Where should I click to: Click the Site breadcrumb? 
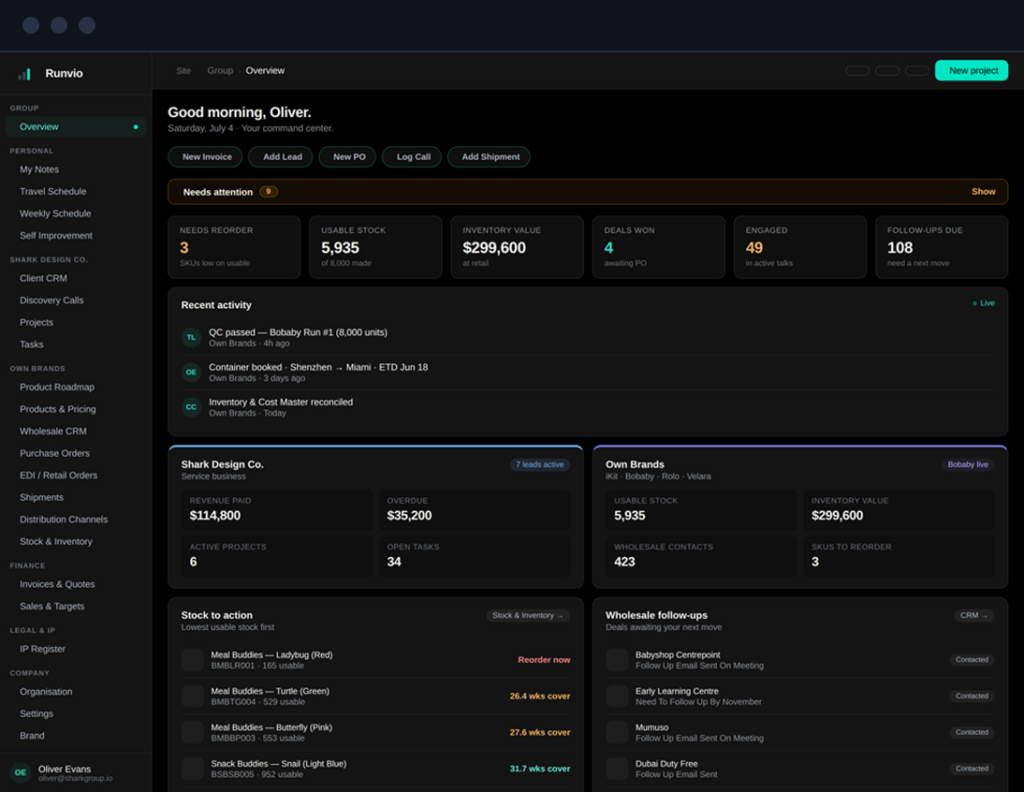tap(184, 71)
